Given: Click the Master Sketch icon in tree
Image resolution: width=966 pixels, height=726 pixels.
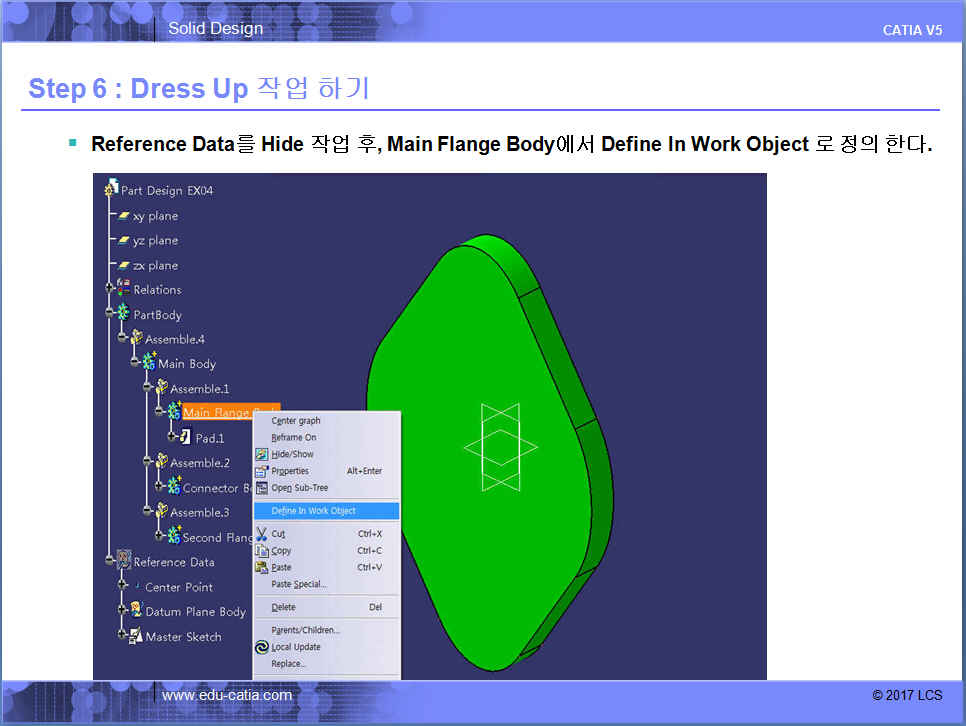Looking at the screenshot, I should click(135, 636).
